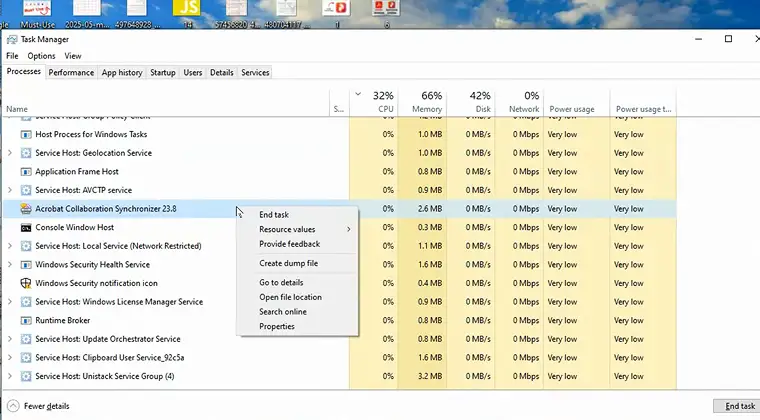
Task: Open the Options menu
Action: coord(41,56)
